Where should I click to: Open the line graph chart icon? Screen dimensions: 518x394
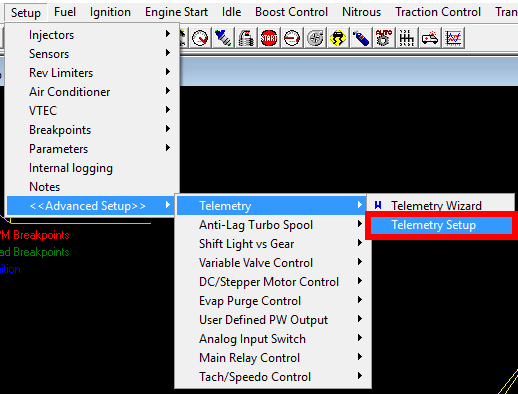(453, 38)
